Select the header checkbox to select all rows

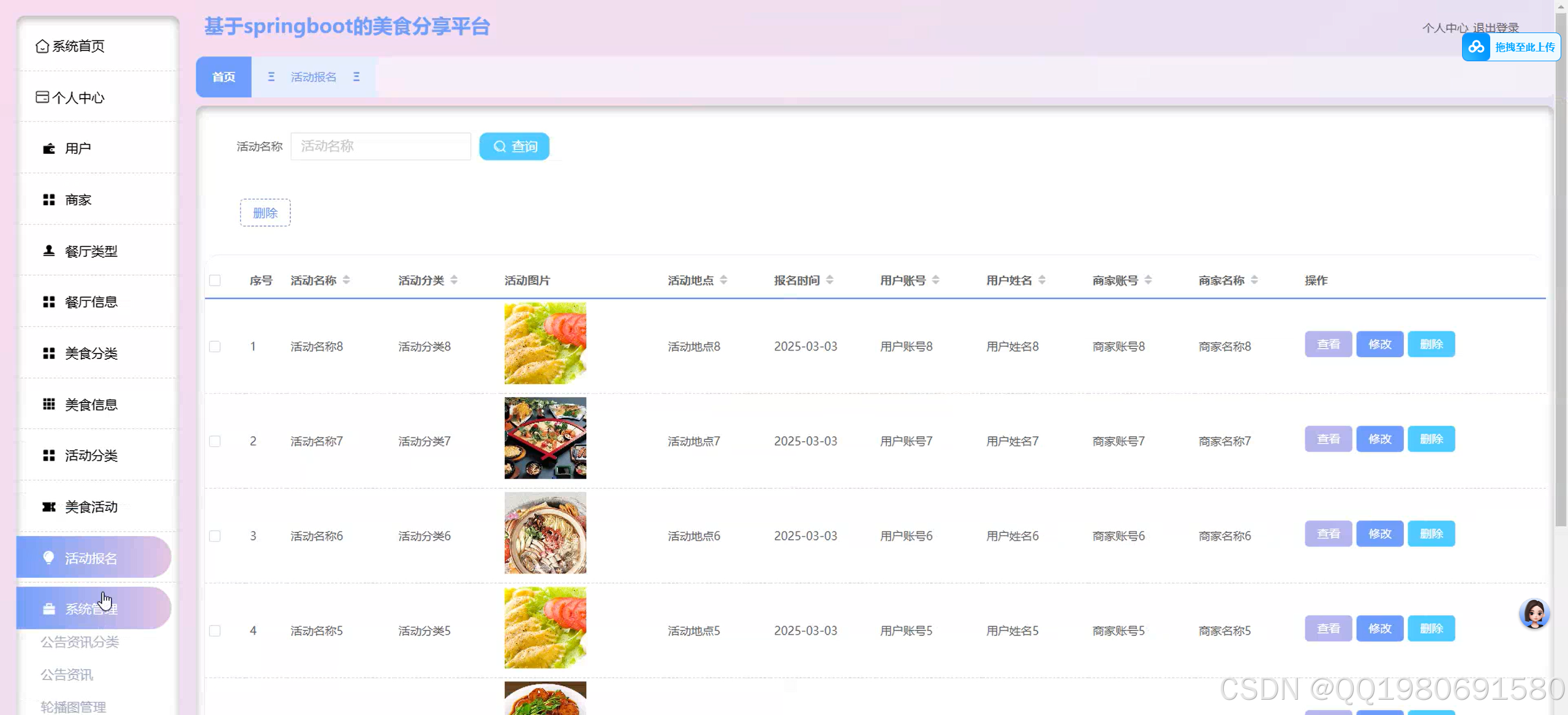pos(215,280)
